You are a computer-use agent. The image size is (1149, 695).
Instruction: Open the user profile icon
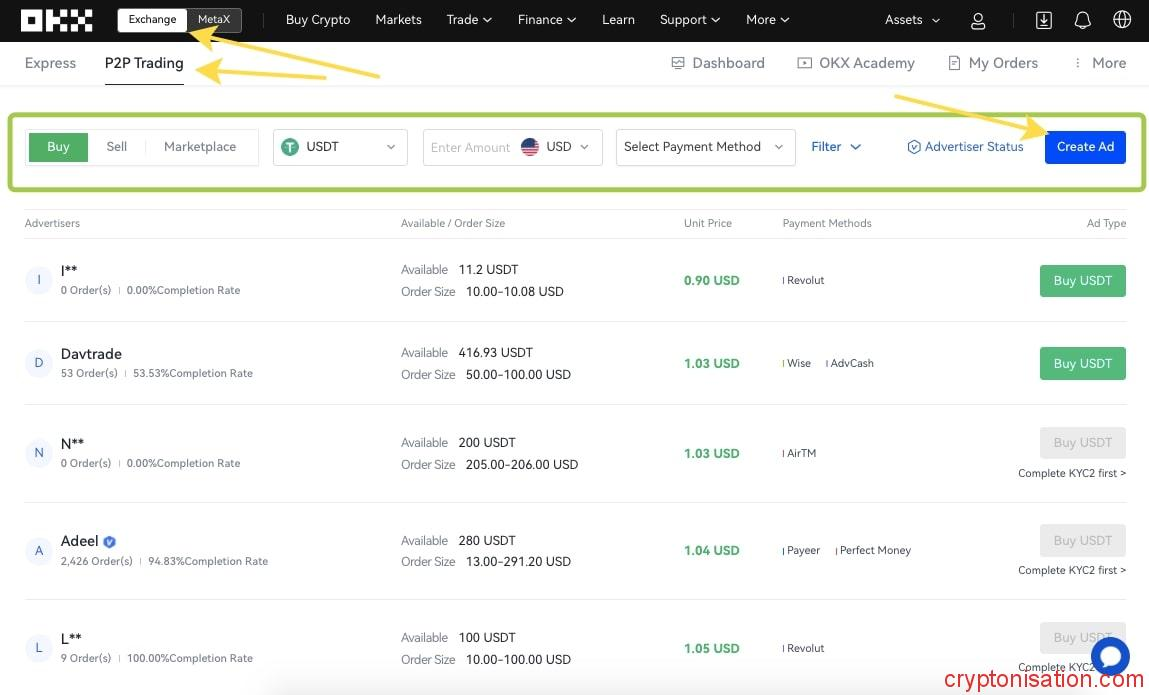(978, 20)
